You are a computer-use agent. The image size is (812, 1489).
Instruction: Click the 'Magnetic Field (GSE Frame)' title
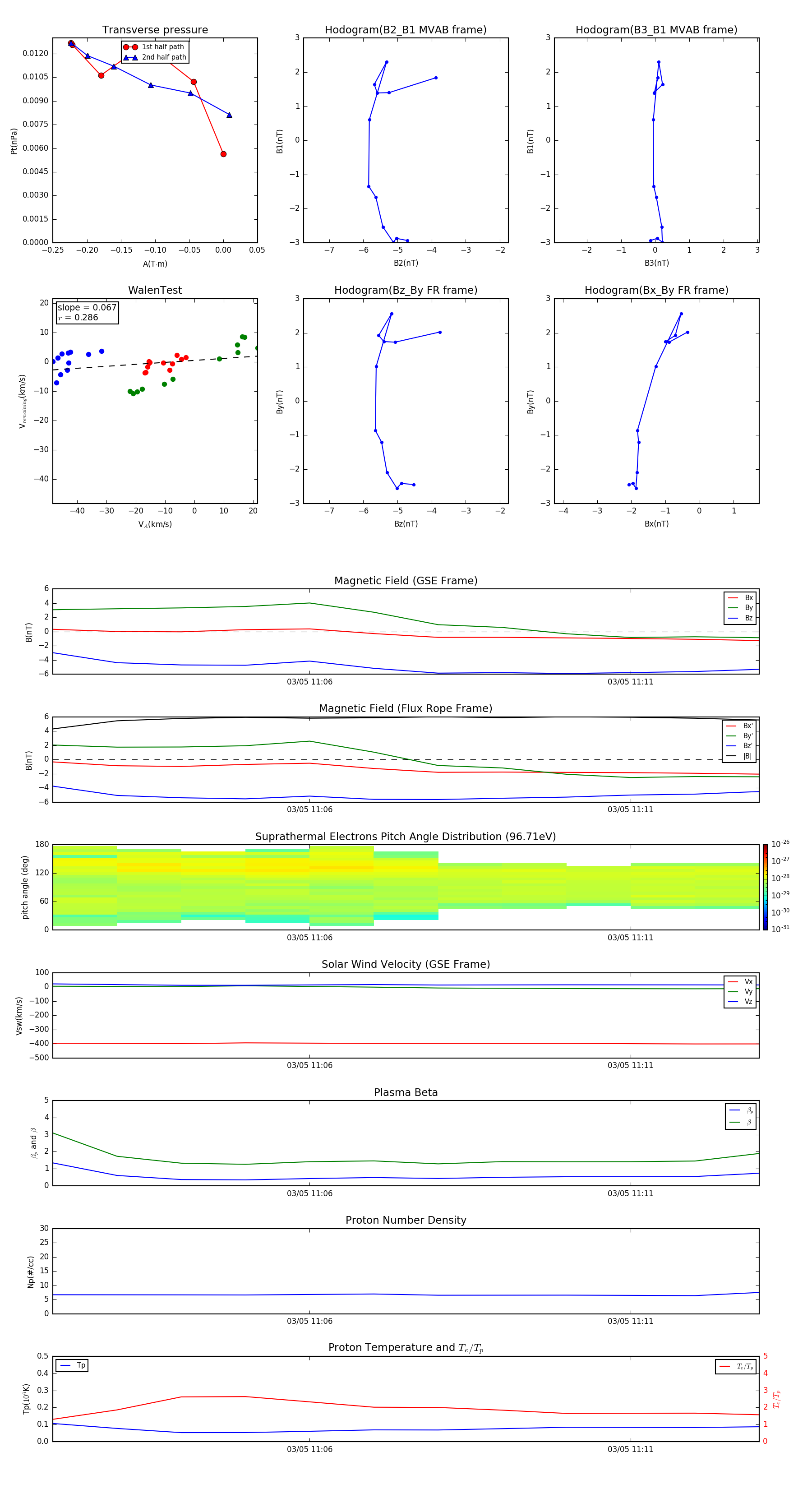406,581
